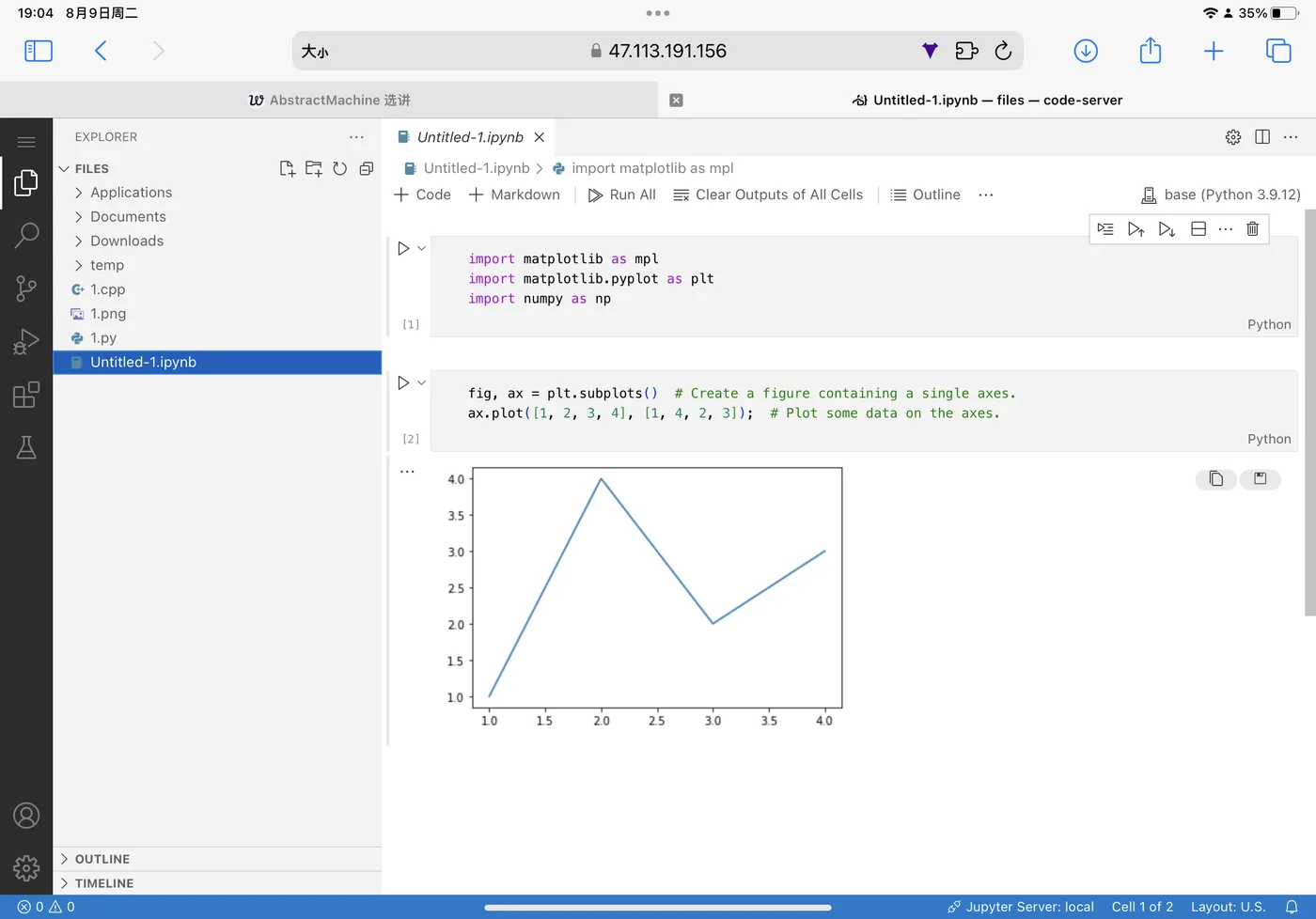Open the Search view in activity bar
Image resolution: width=1316 pixels, height=919 pixels.
(x=26, y=235)
